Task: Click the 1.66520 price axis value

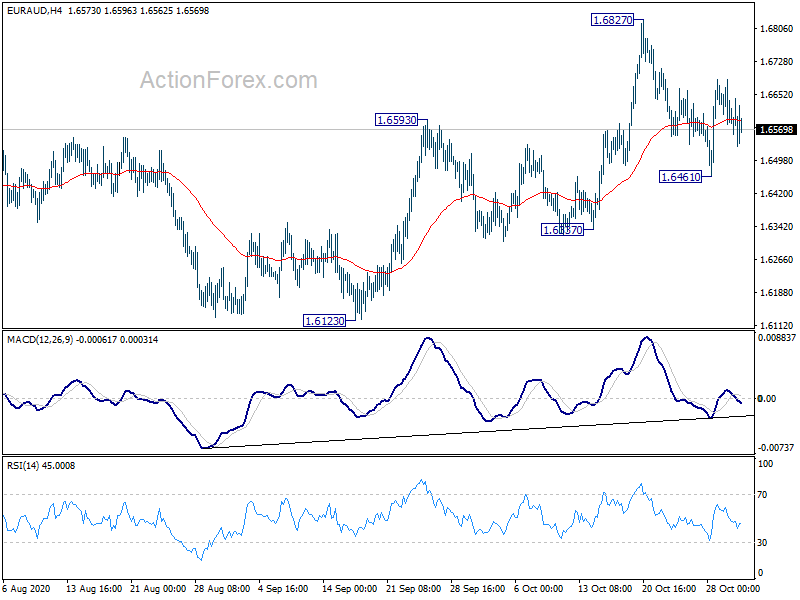Action: point(777,94)
